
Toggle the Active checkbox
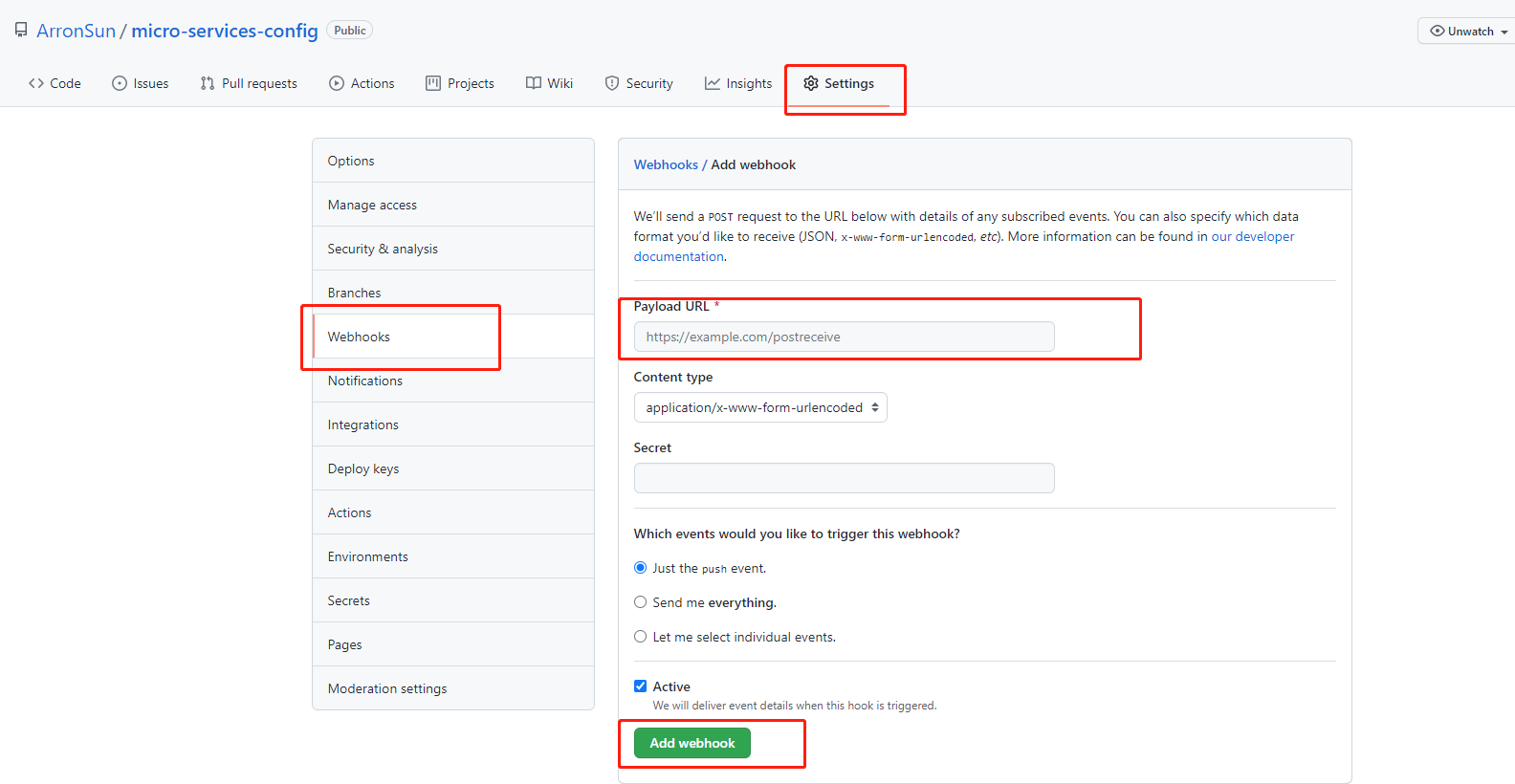tap(641, 686)
